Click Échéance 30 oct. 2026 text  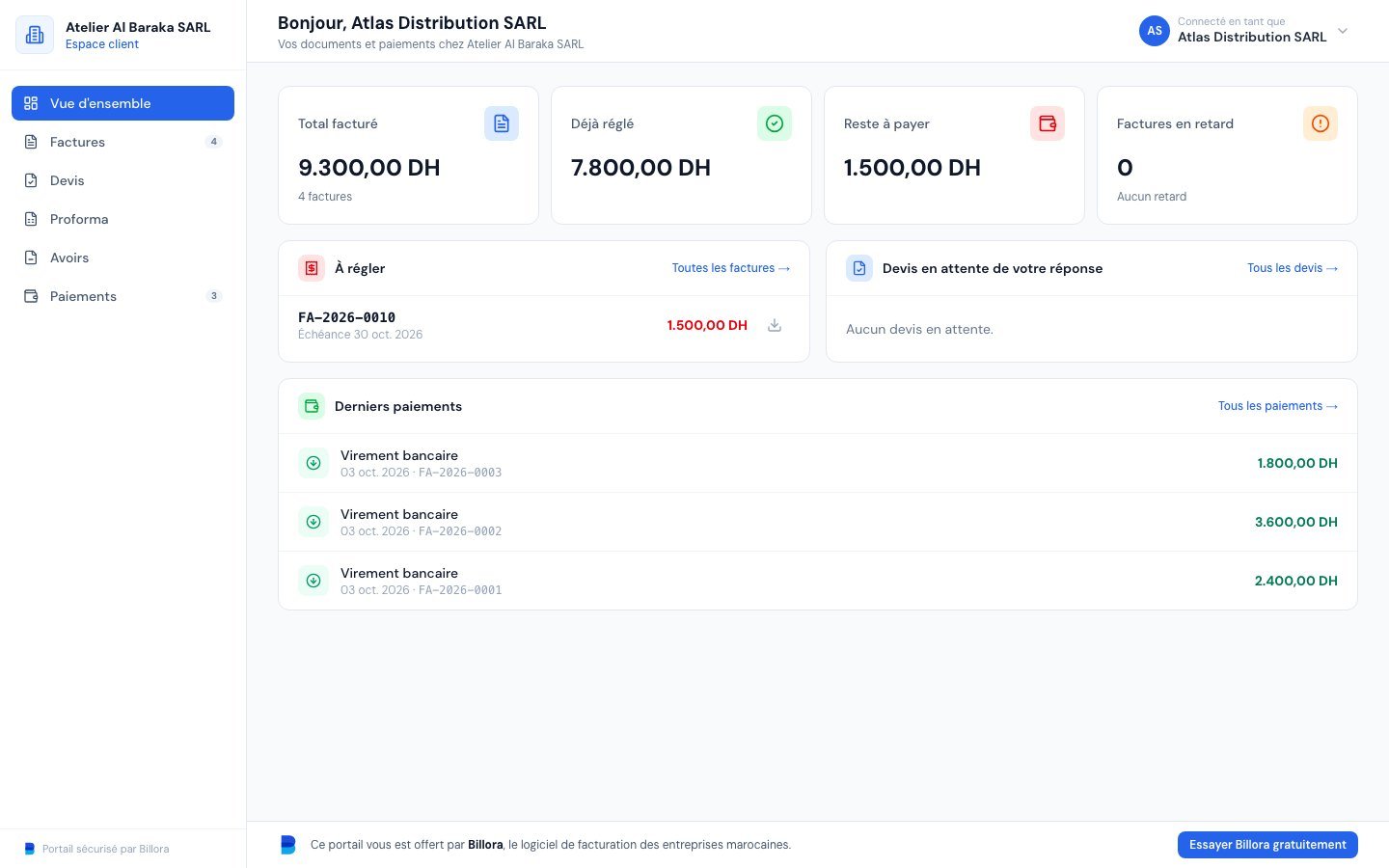coord(360,335)
